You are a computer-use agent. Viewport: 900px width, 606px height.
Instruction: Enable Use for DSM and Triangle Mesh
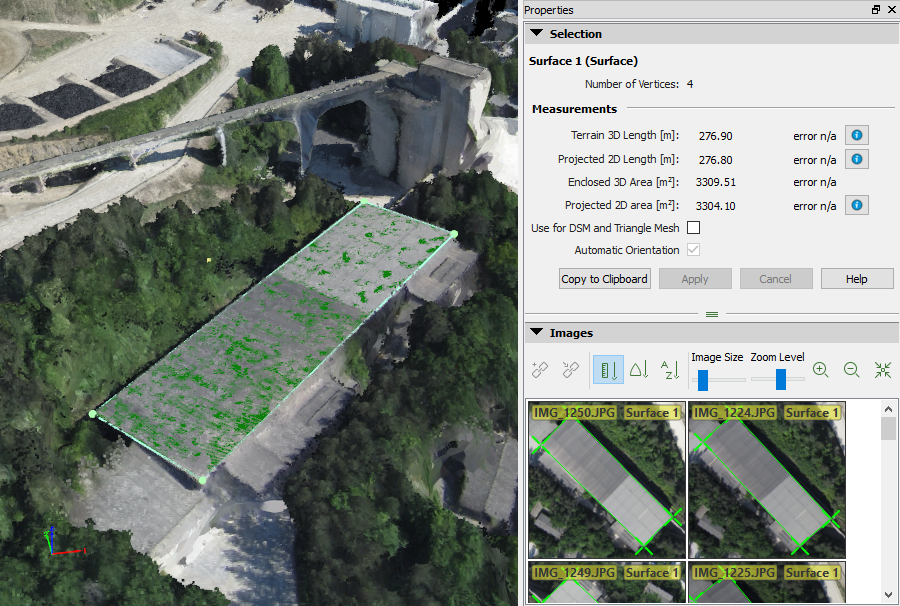tap(694, 229)
